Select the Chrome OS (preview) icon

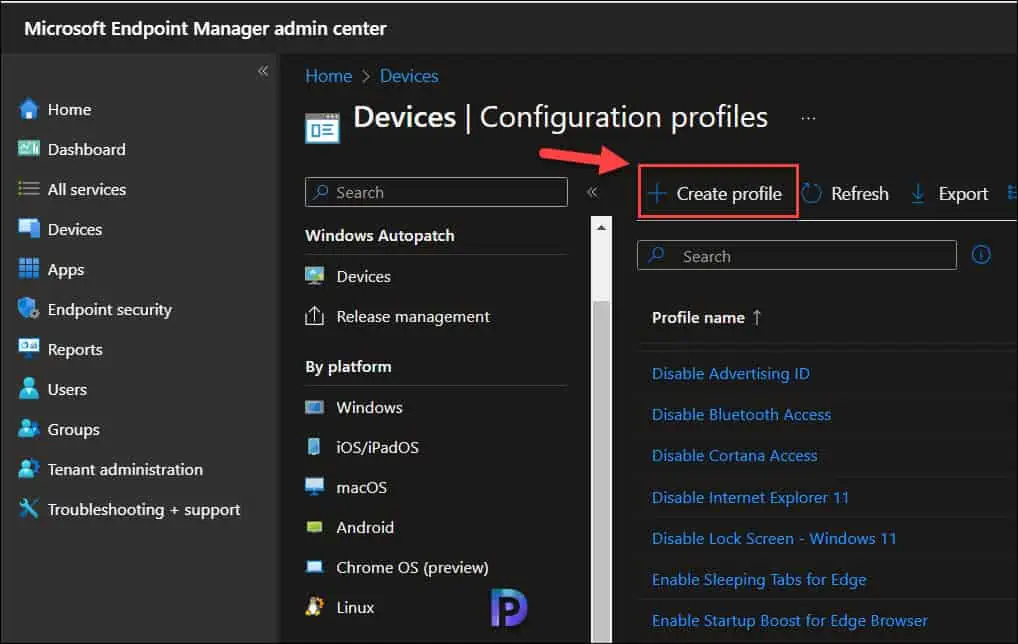[x=315, y=567]
